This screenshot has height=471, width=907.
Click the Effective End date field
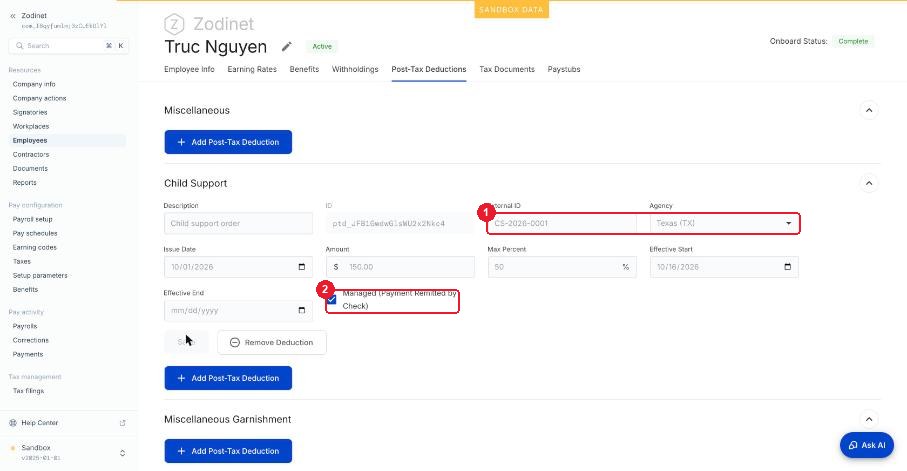point(238,311)
